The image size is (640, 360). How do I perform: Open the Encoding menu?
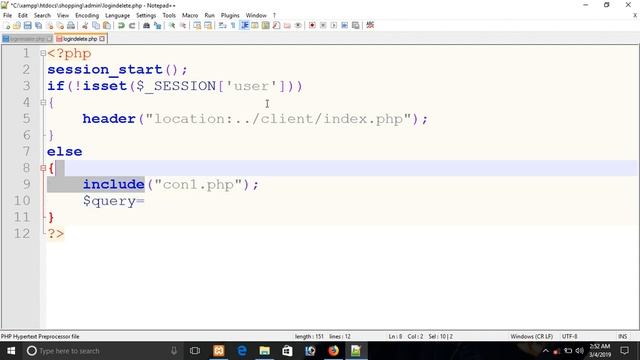[x=87, y=16]
